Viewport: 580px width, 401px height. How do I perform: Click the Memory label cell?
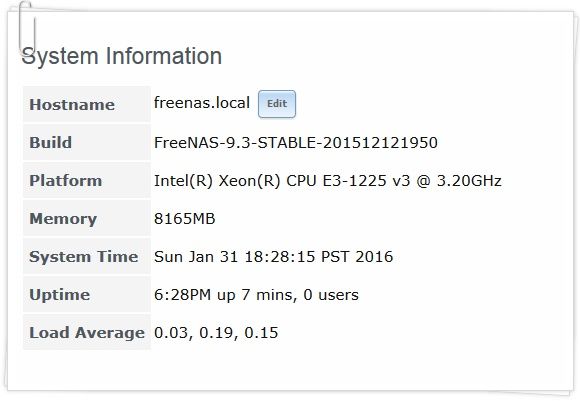(87, 219)
